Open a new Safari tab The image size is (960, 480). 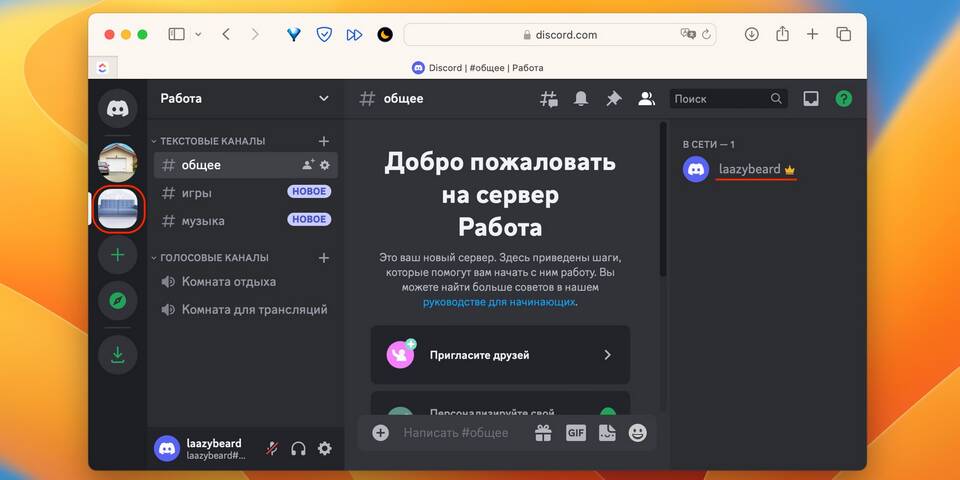click(x=812, y=34)
